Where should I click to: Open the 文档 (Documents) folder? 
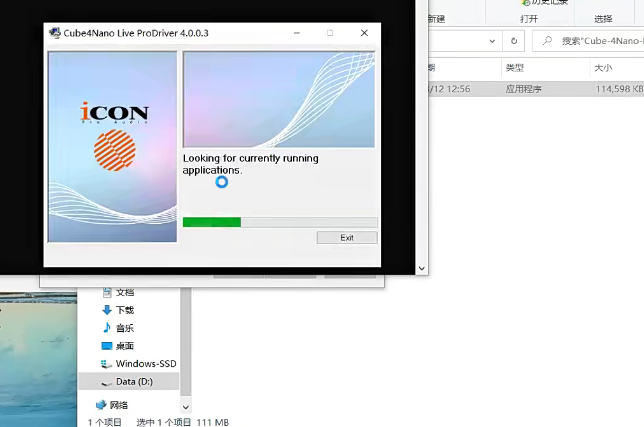pos(124,292)
